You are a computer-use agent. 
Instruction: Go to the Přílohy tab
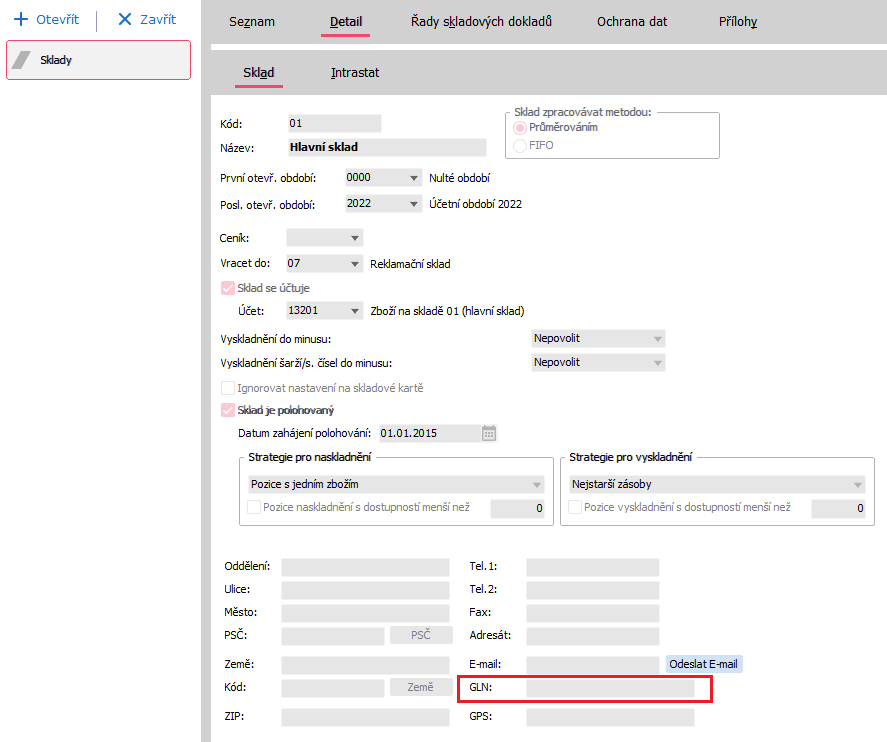tap(737, 21)
